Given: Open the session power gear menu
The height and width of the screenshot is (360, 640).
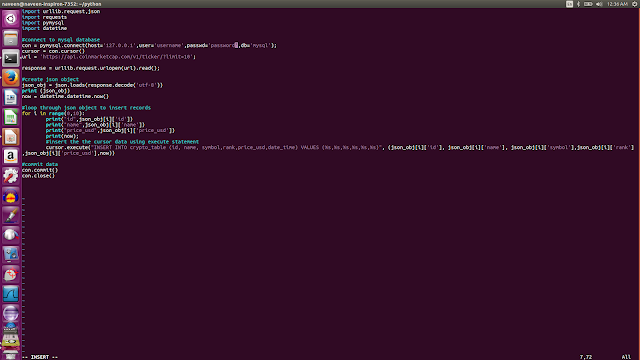Looking at the screenshot, I should point(635,4).
